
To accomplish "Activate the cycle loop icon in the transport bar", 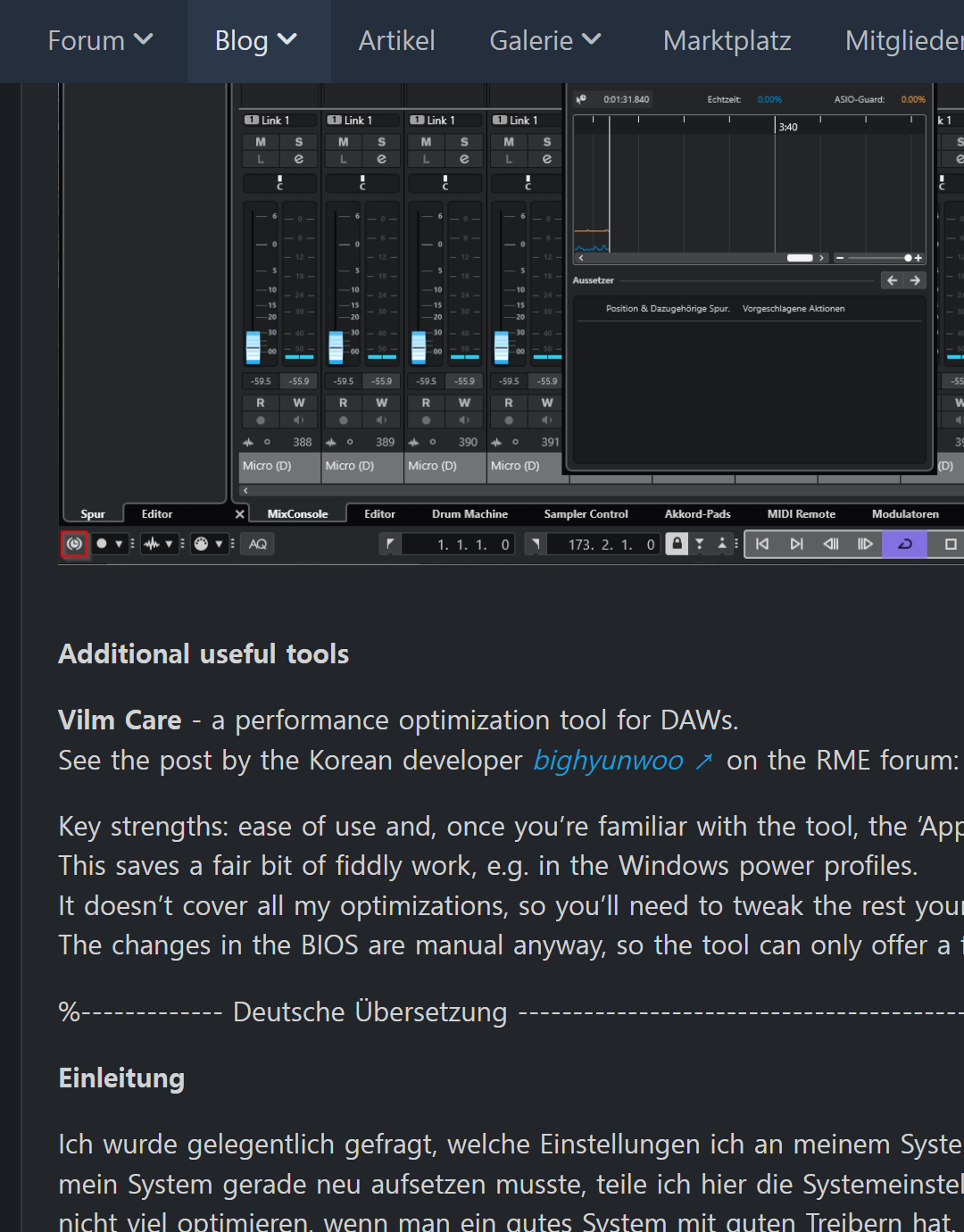I will [x=905, y=544].
